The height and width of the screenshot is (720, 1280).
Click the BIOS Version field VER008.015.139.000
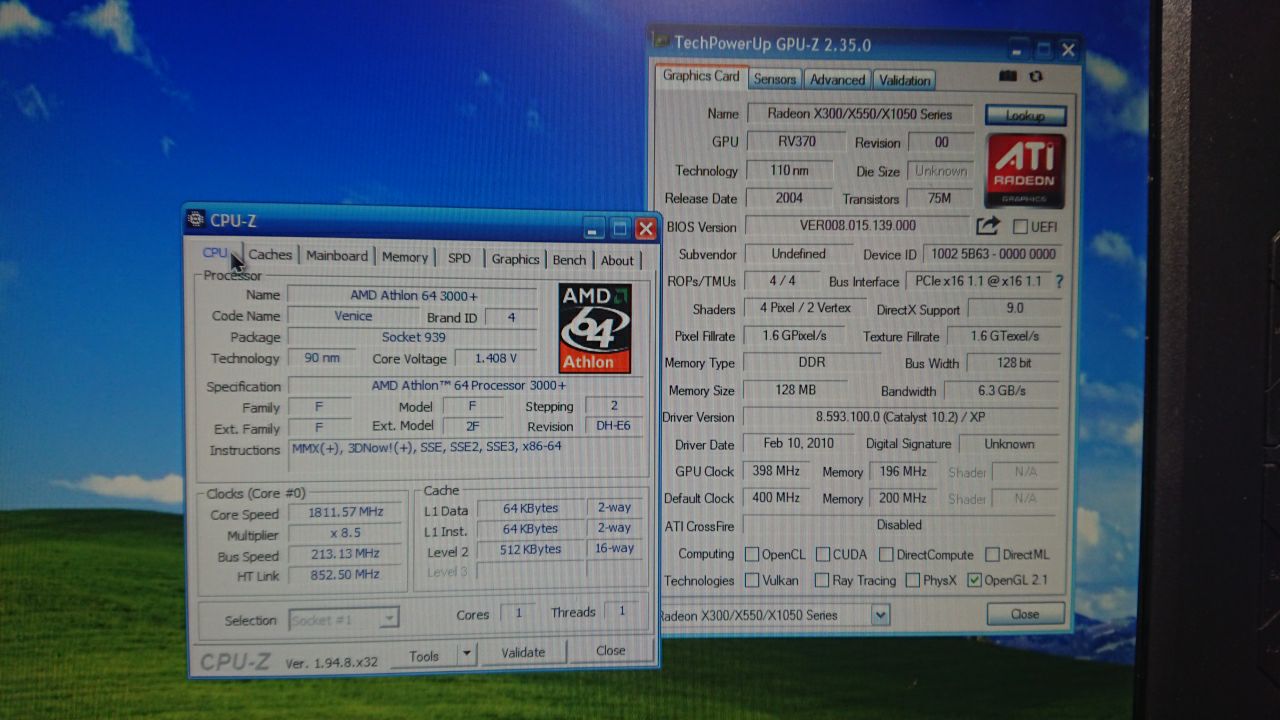click(x=858, y=227)
